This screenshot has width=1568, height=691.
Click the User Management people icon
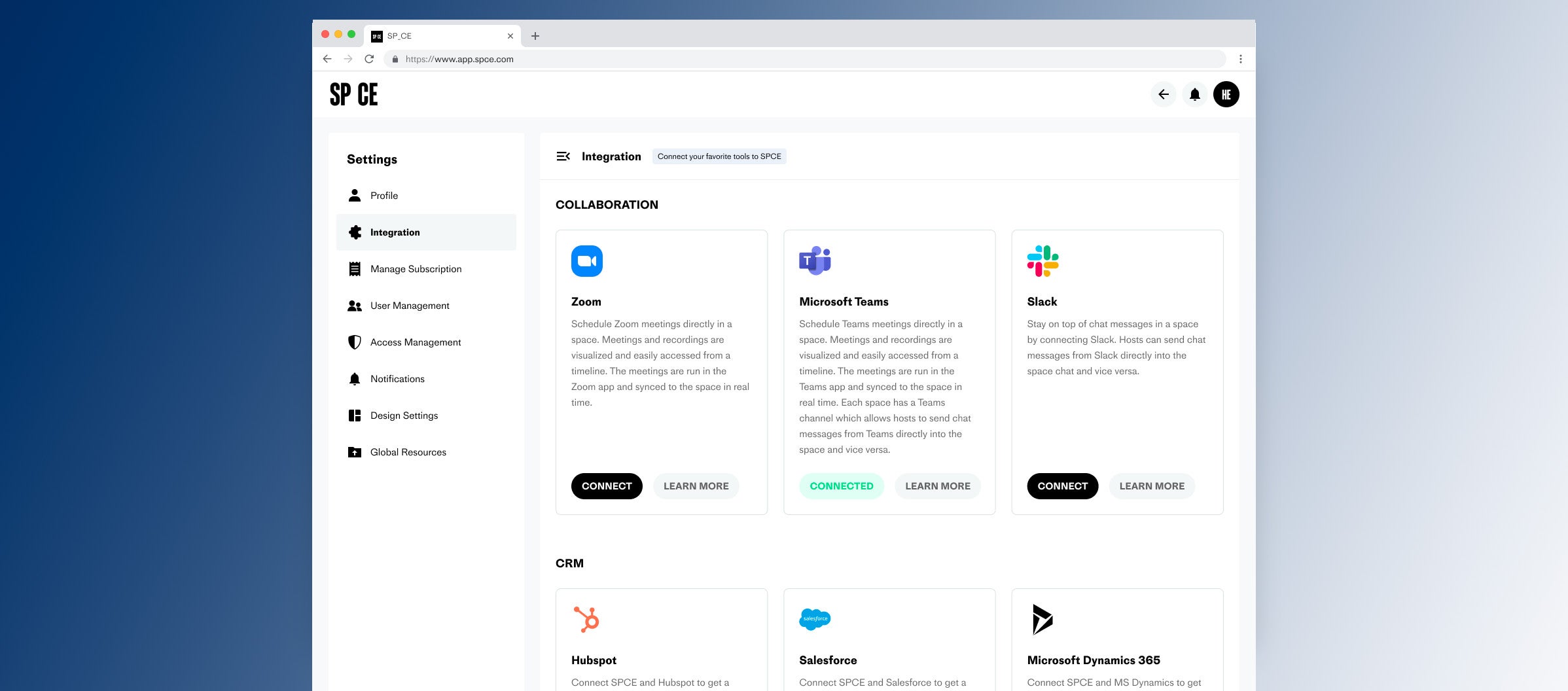355,306
